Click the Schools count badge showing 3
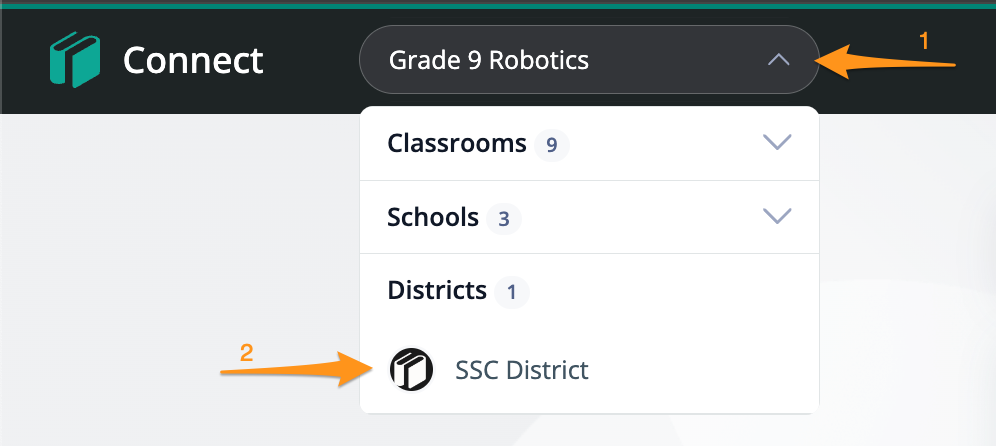This screenshot has width=996, height=446. tap(504, 218)
